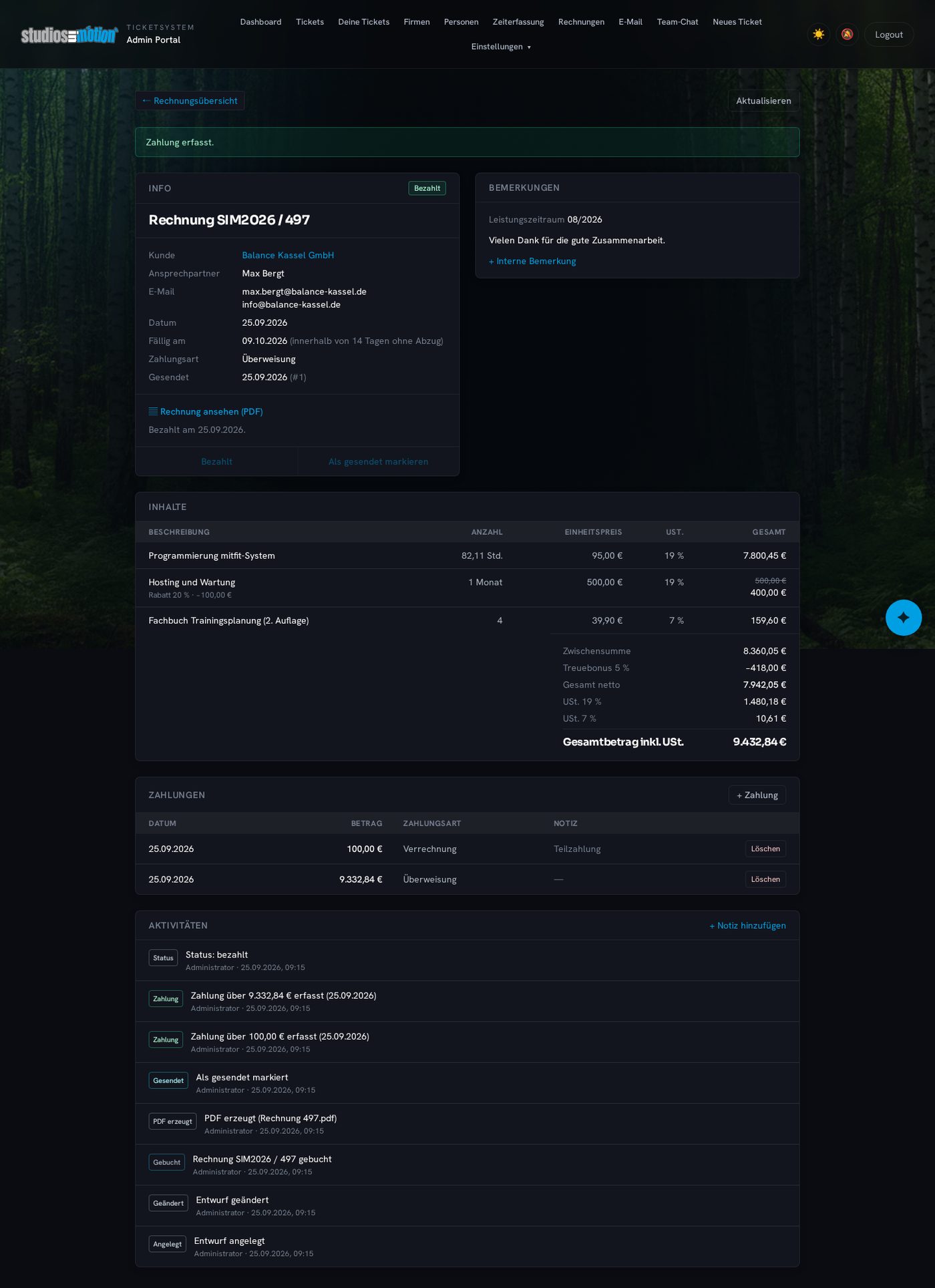Viewport: 935px width, 1288px height.
Task: Click the email info@balance-kassel.de
Action: tap(291, 304)
